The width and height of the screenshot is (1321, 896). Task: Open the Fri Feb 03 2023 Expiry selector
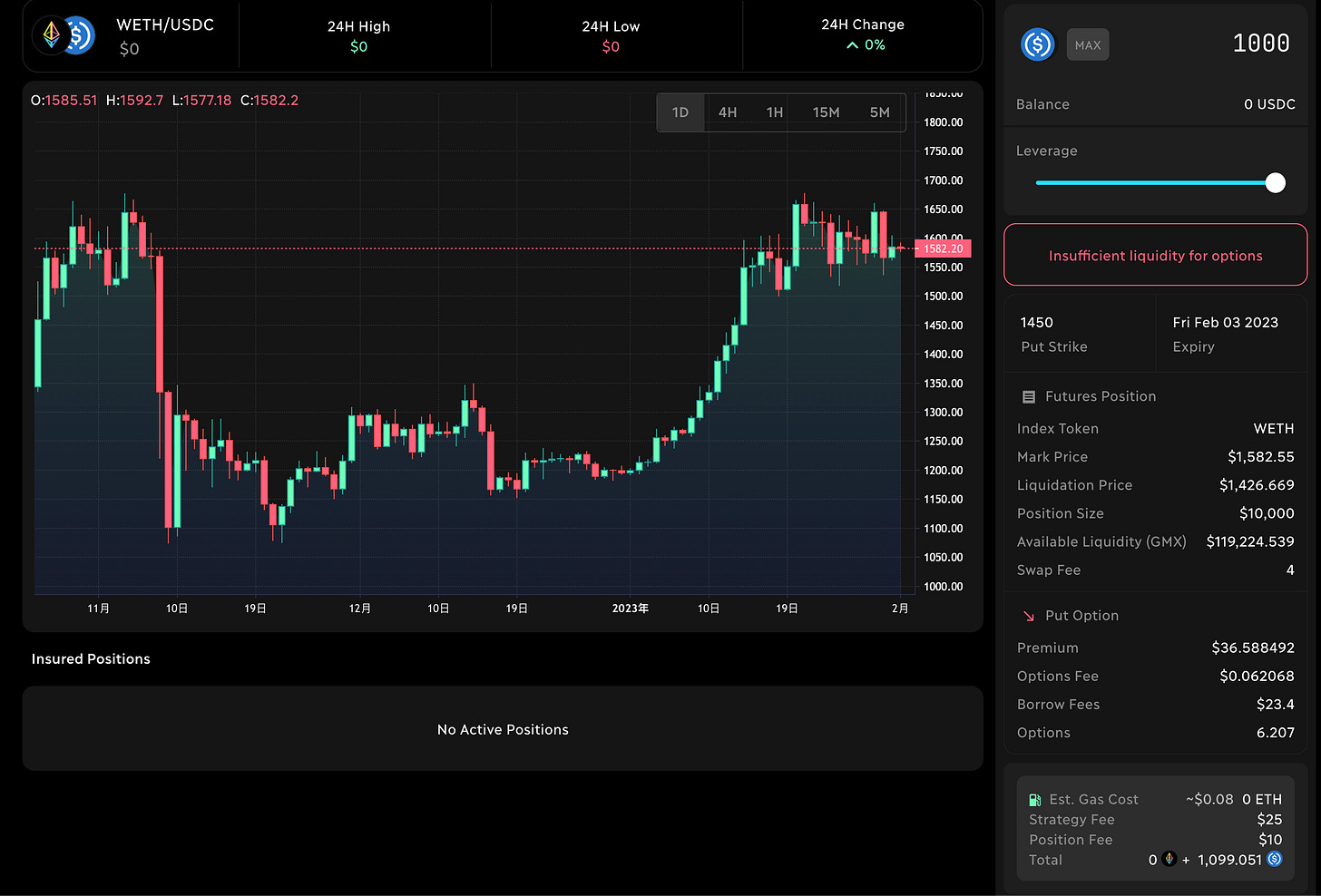1231,334
